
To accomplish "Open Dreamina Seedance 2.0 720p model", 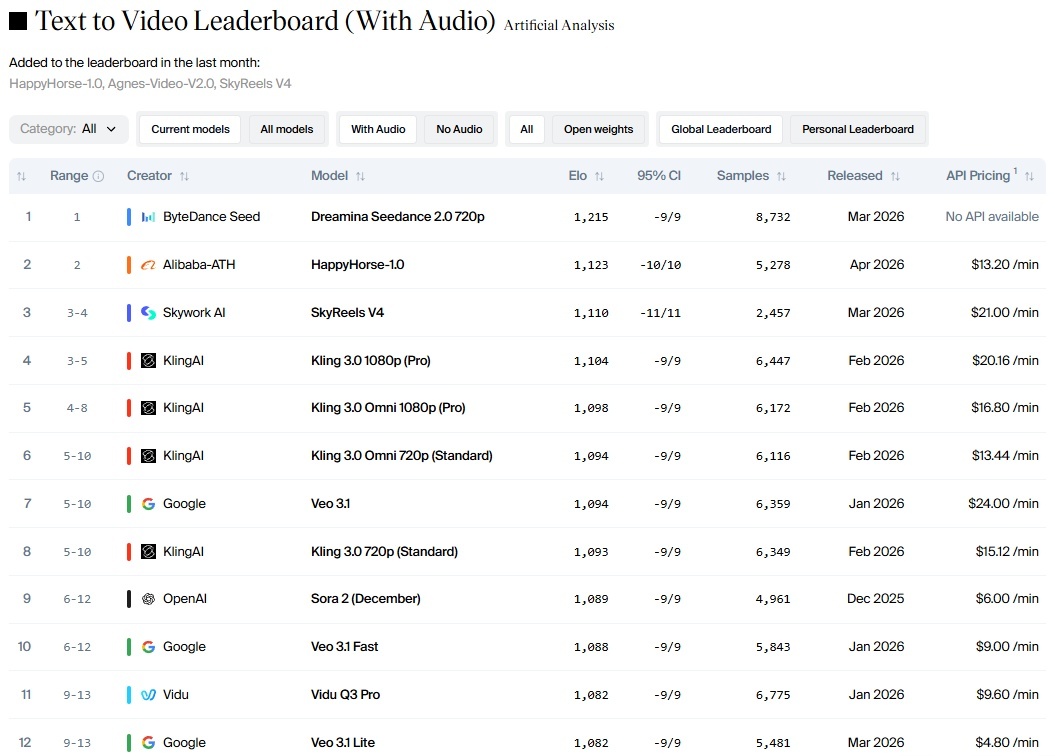I will click(x=398, y=217).
